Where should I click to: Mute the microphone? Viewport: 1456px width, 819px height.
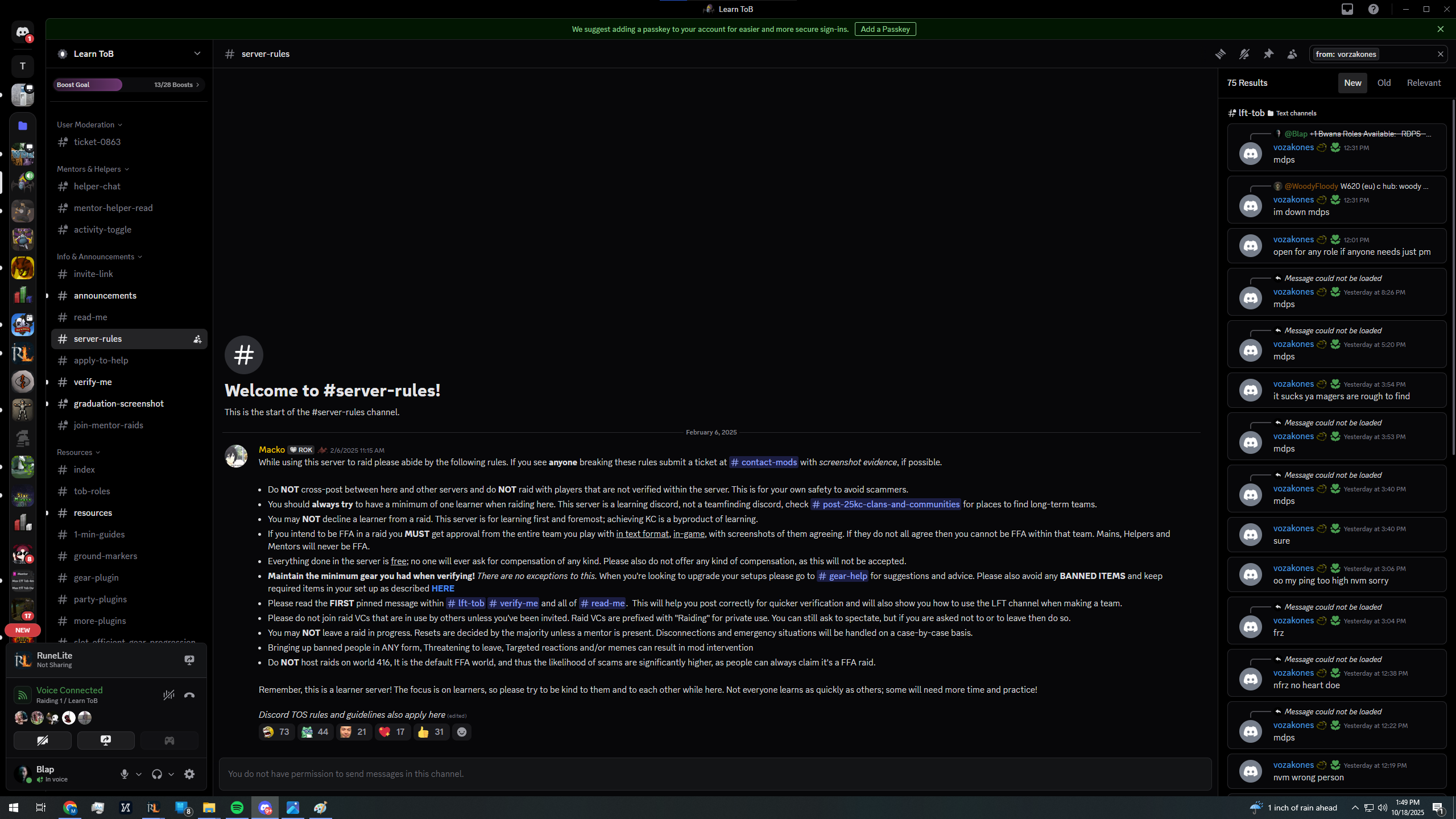[x=125, y=774]
